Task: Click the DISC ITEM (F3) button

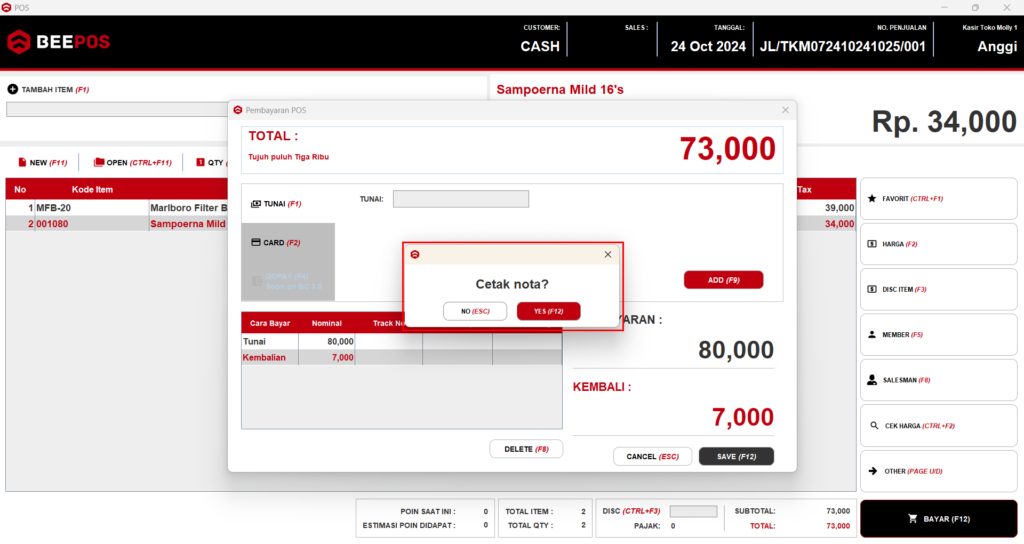Action: [x=938, y=289]
